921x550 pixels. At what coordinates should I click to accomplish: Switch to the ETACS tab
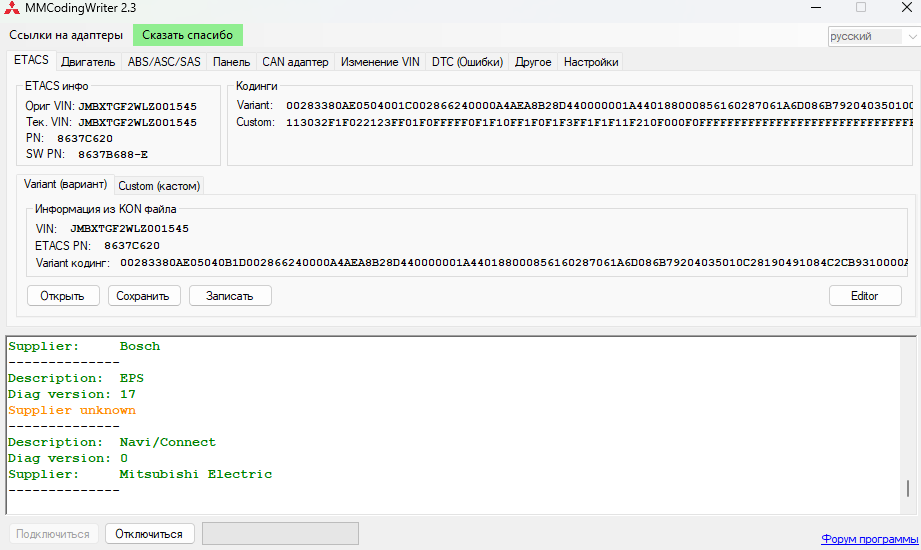coord(31,61)
